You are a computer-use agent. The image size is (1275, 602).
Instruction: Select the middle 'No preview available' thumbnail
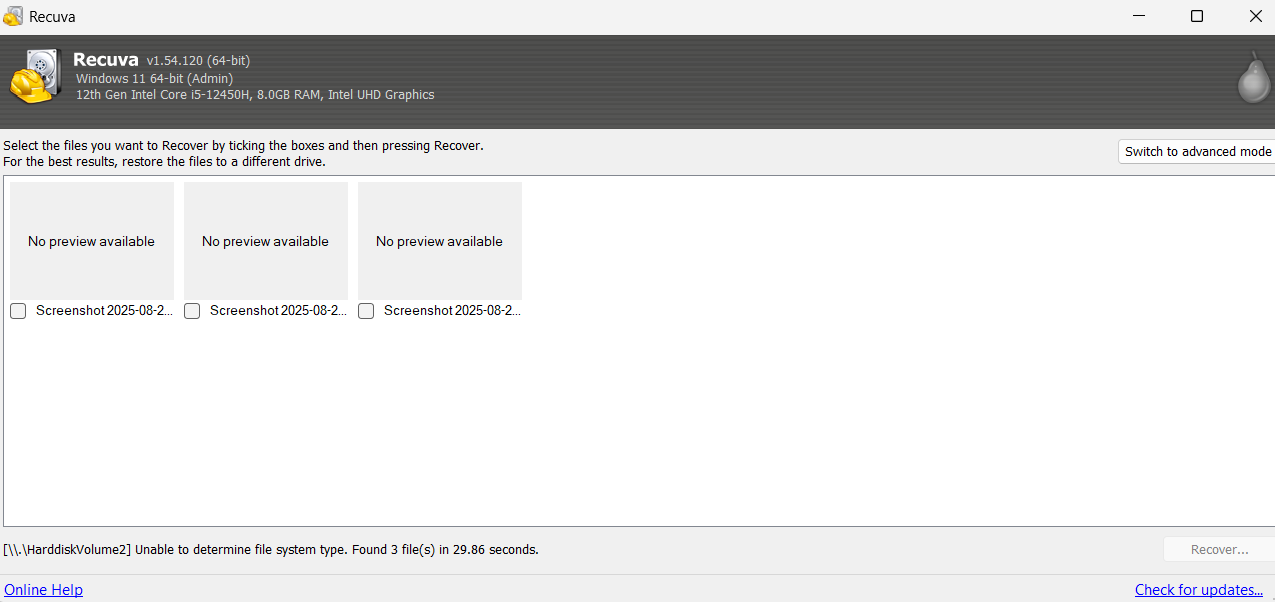266,240
